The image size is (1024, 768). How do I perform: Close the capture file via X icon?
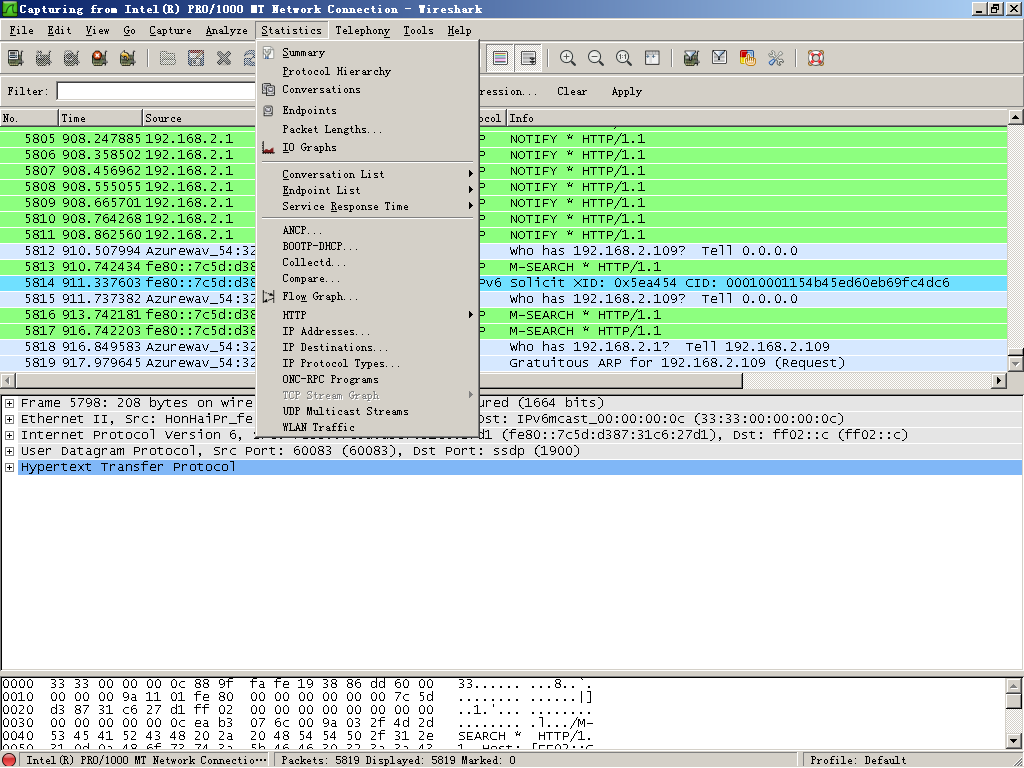(224, 58)
